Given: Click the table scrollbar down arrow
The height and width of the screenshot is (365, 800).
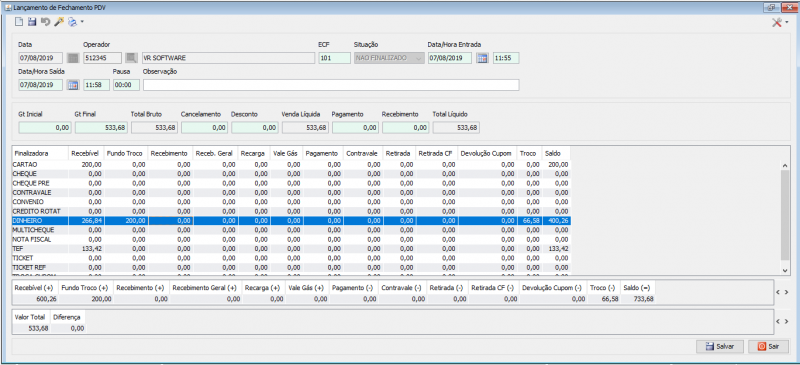Looking at the screenshot, I should (x=785, y=270).
